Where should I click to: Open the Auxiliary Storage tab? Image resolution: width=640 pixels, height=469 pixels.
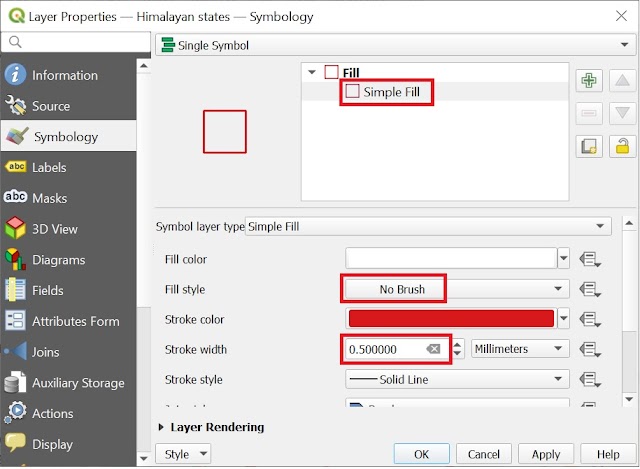(68, 382)
